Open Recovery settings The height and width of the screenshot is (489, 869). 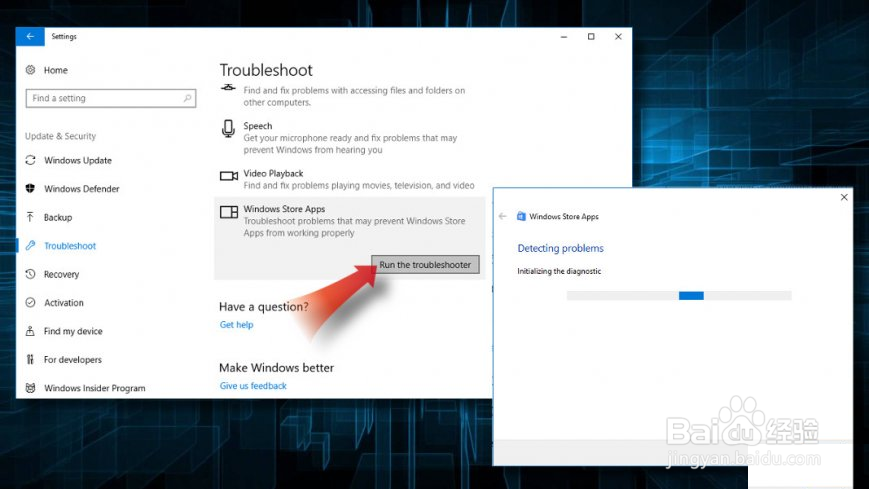[x=62, y=274]
